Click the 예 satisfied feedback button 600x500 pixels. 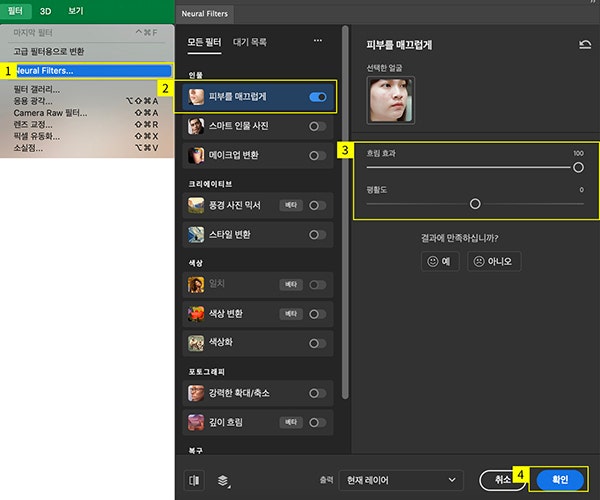click(440, 261)
